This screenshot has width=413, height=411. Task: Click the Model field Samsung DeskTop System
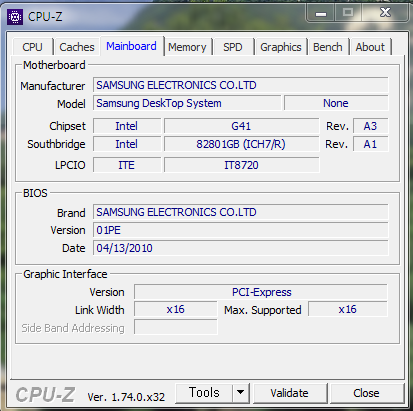pyautogui.click(x=187, y=103)
